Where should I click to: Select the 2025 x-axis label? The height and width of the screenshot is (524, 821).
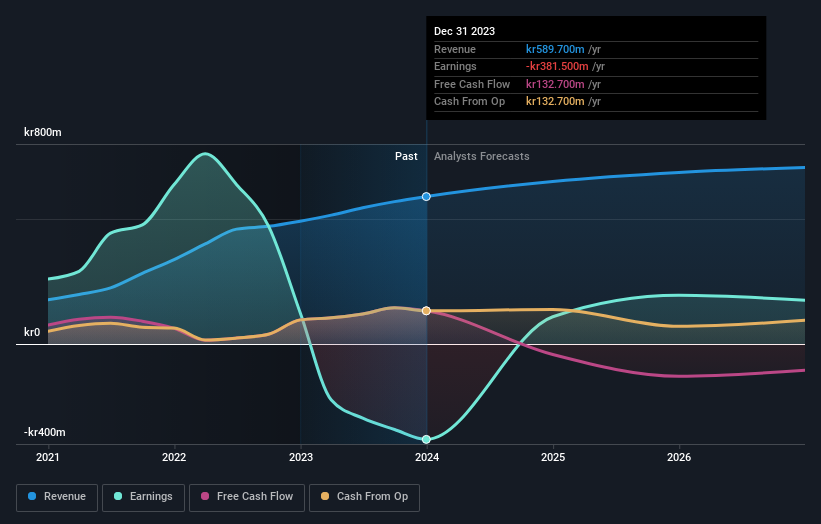553,458
